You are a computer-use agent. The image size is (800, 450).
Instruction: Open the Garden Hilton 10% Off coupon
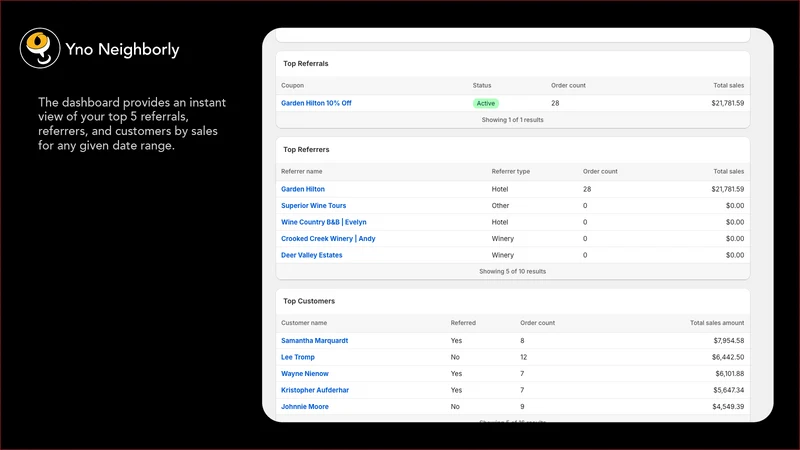coord(316,103)
